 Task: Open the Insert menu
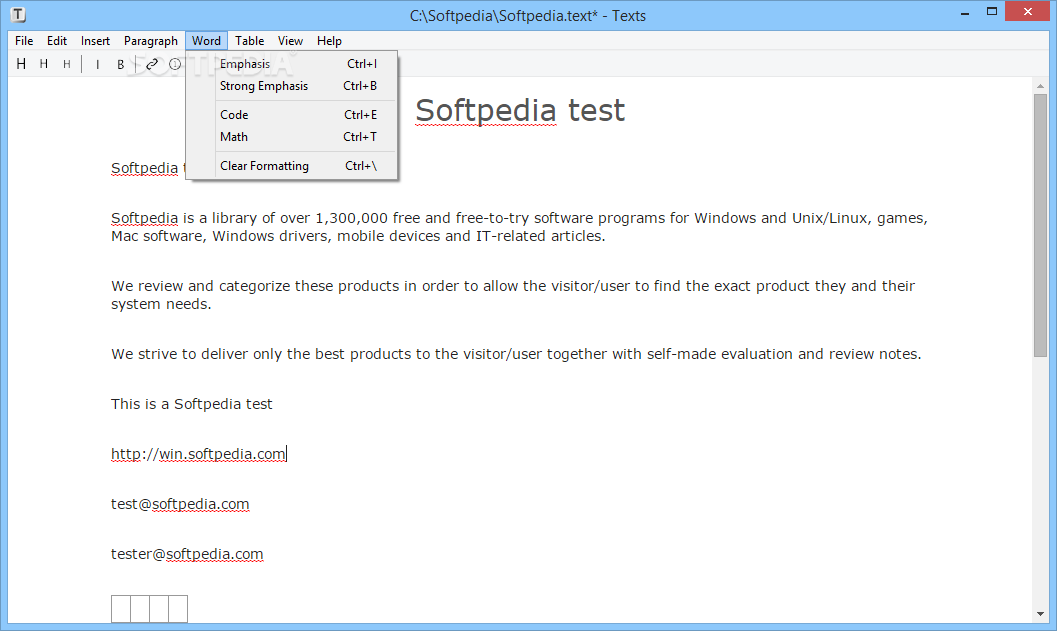[95, 40]
